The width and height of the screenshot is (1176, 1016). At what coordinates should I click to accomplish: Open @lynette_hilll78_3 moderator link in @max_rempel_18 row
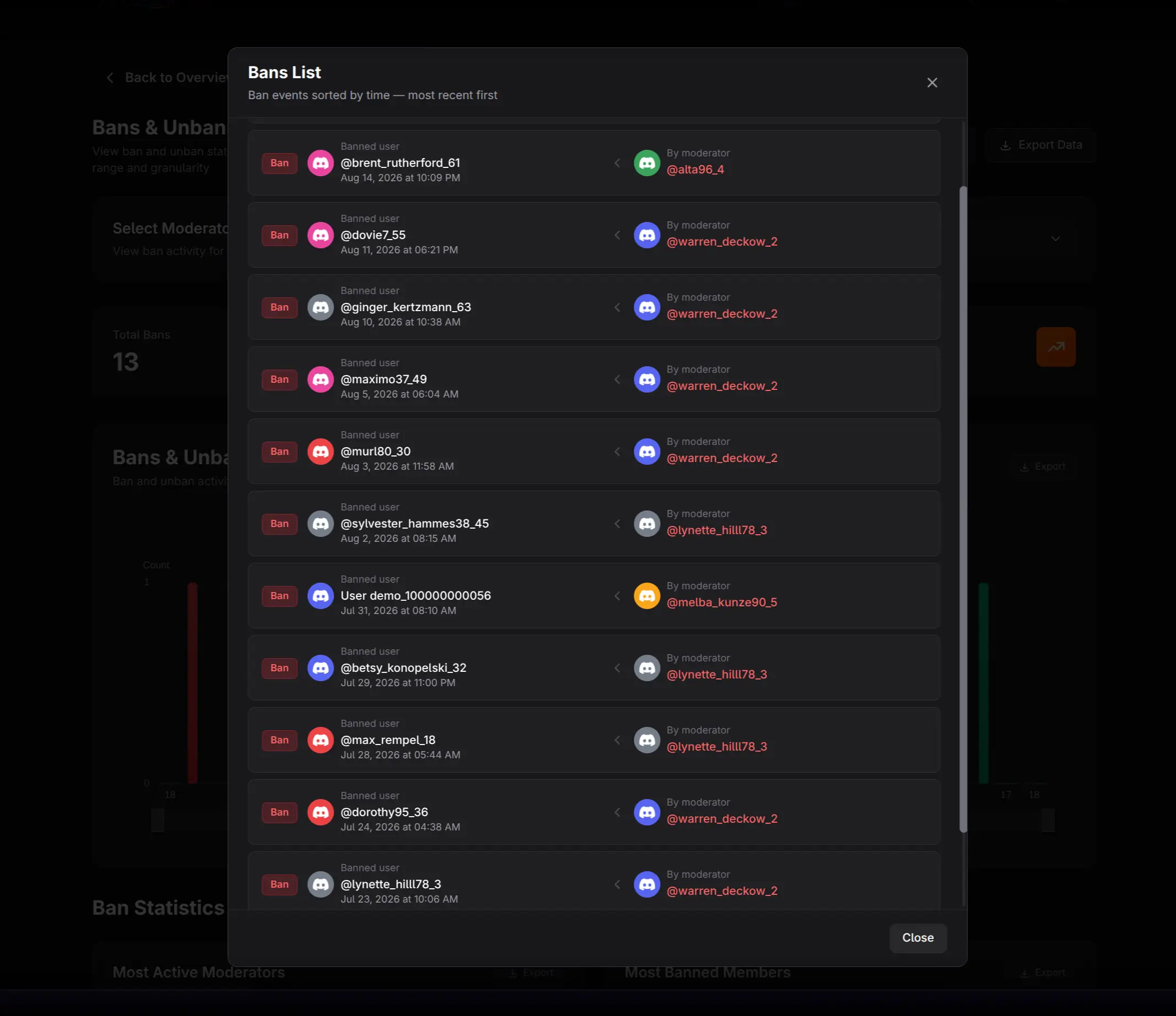717,746
